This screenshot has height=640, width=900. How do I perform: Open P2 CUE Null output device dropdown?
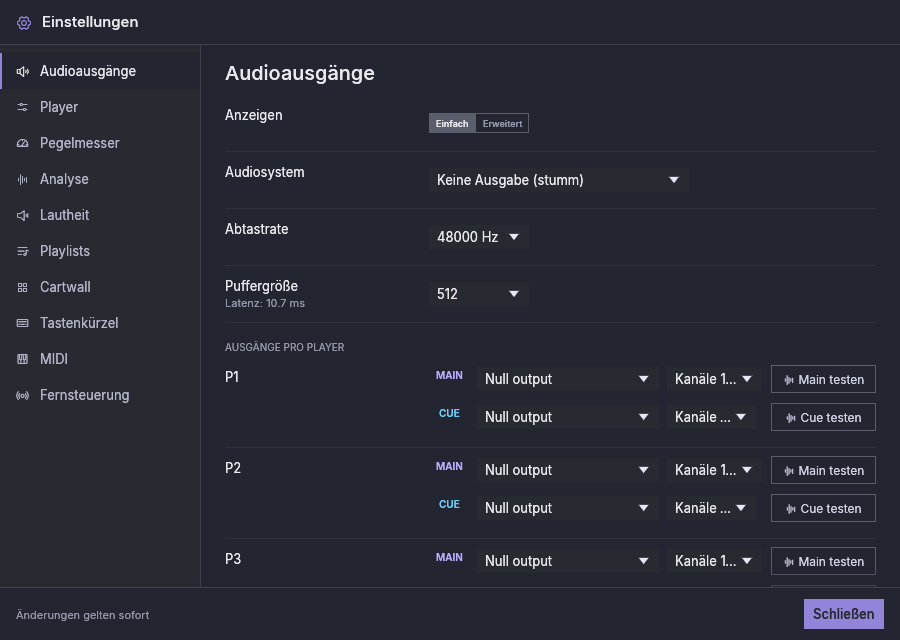[x=567, y=508]
